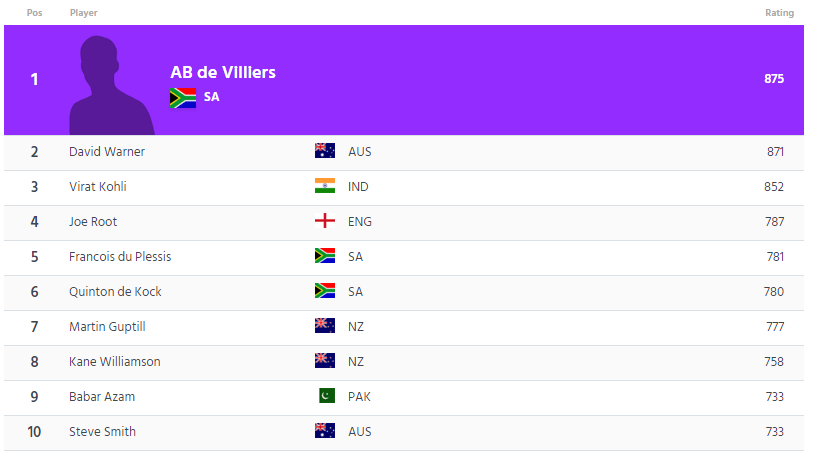
Task: Click the Australia flag beside David Warner
Action: [x=325, y=151]
